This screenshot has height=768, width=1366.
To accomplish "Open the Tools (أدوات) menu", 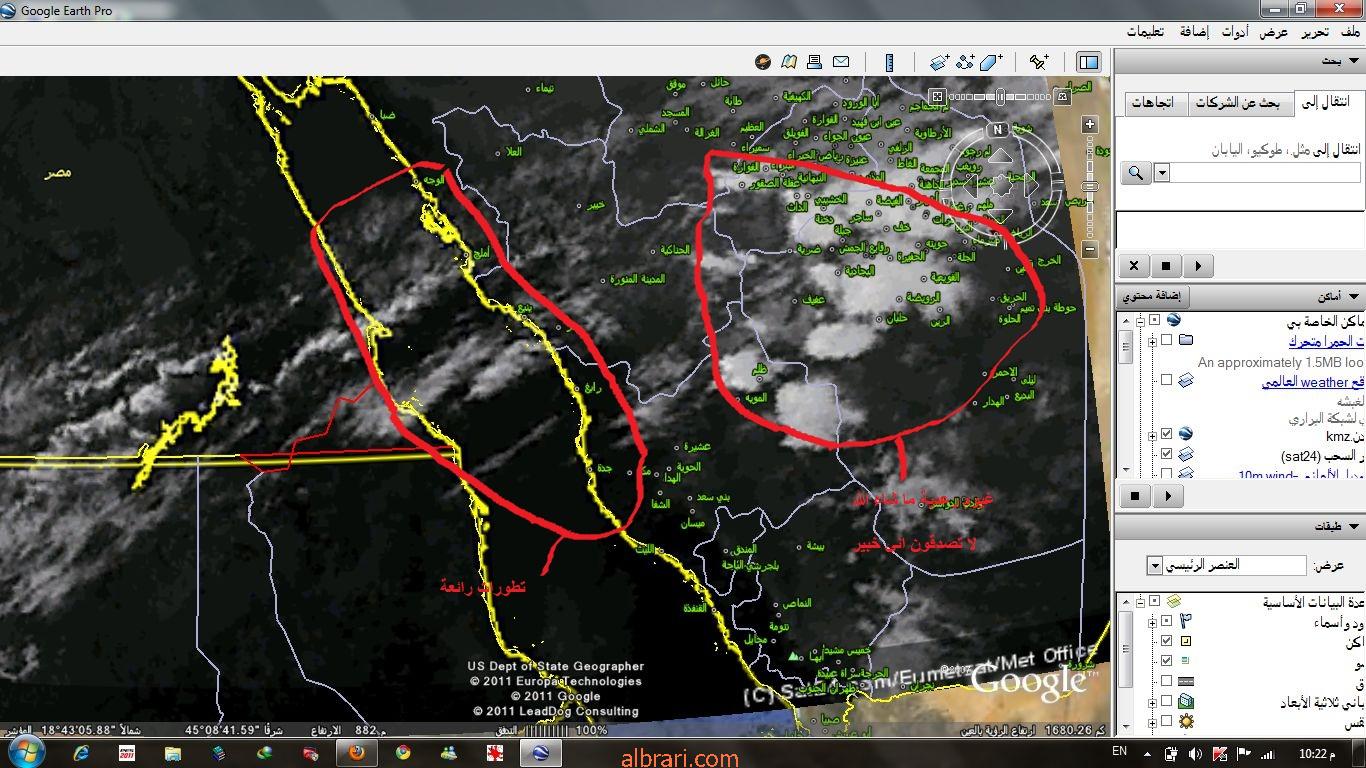I will tap(1235, 32).
